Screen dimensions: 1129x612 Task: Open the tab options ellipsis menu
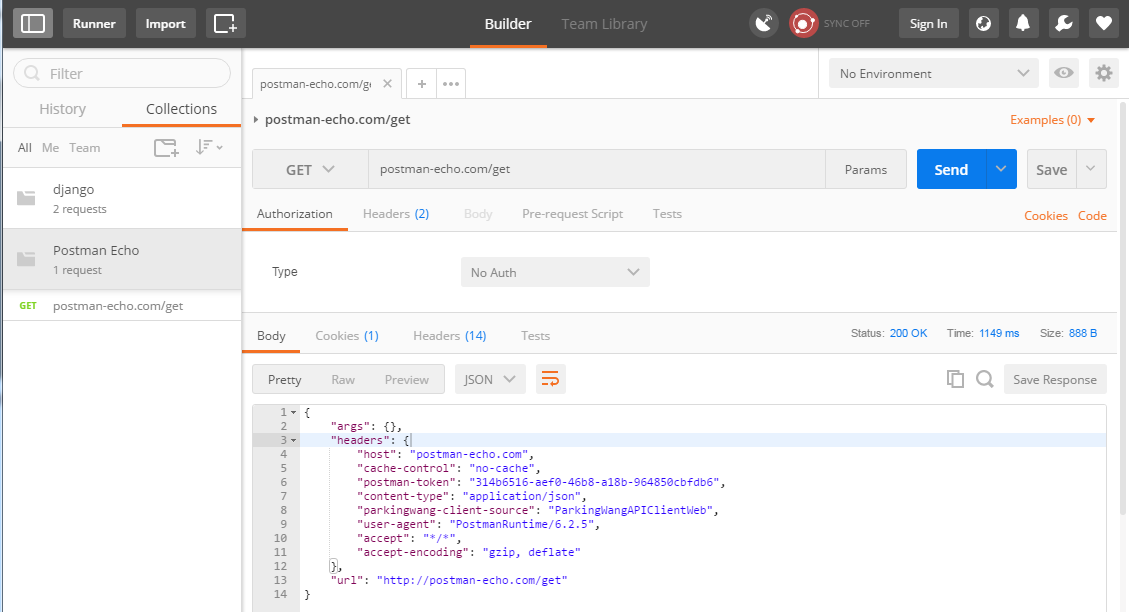(x=451, y=84)
